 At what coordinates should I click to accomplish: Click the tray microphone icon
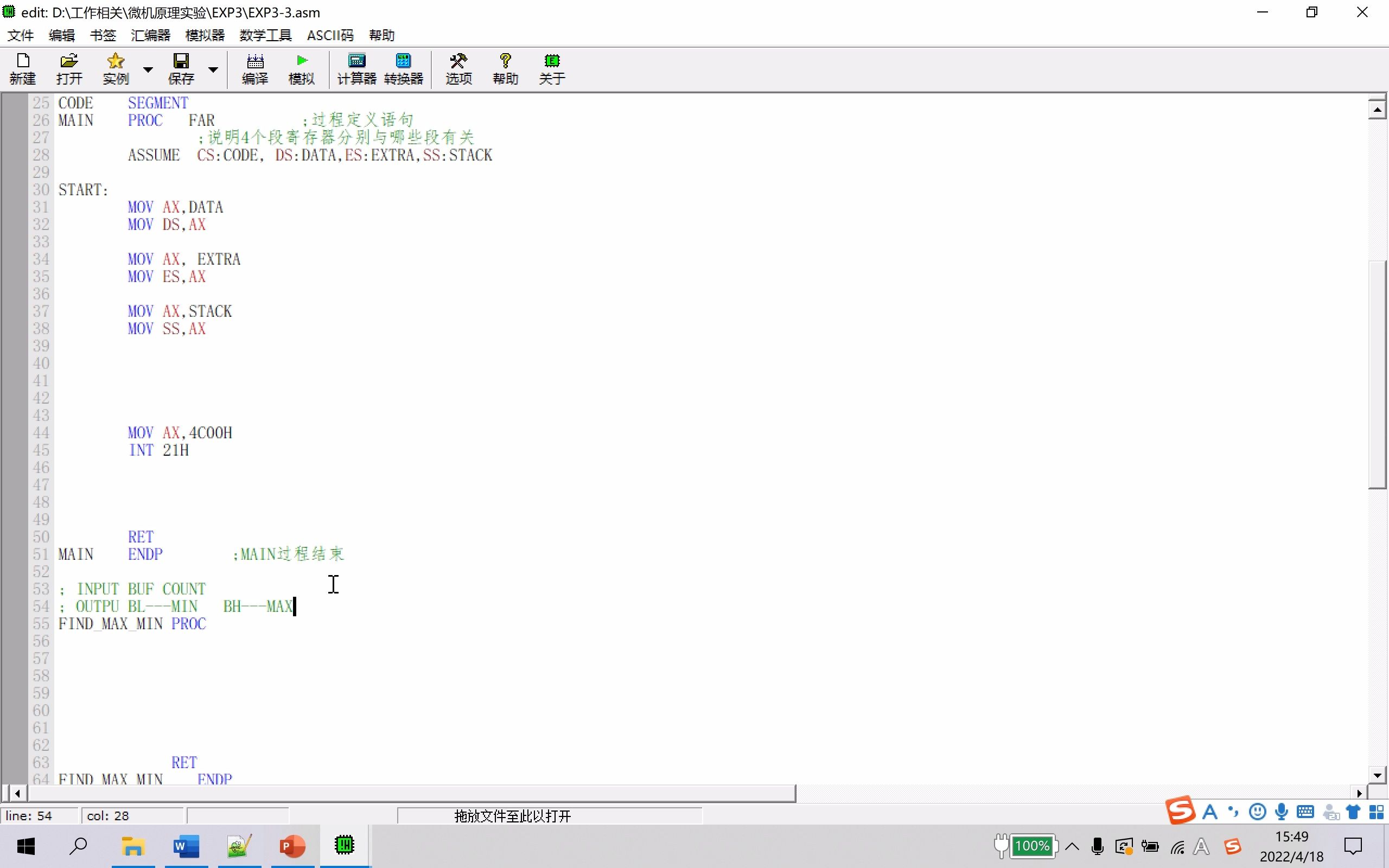click(1098, 847)
